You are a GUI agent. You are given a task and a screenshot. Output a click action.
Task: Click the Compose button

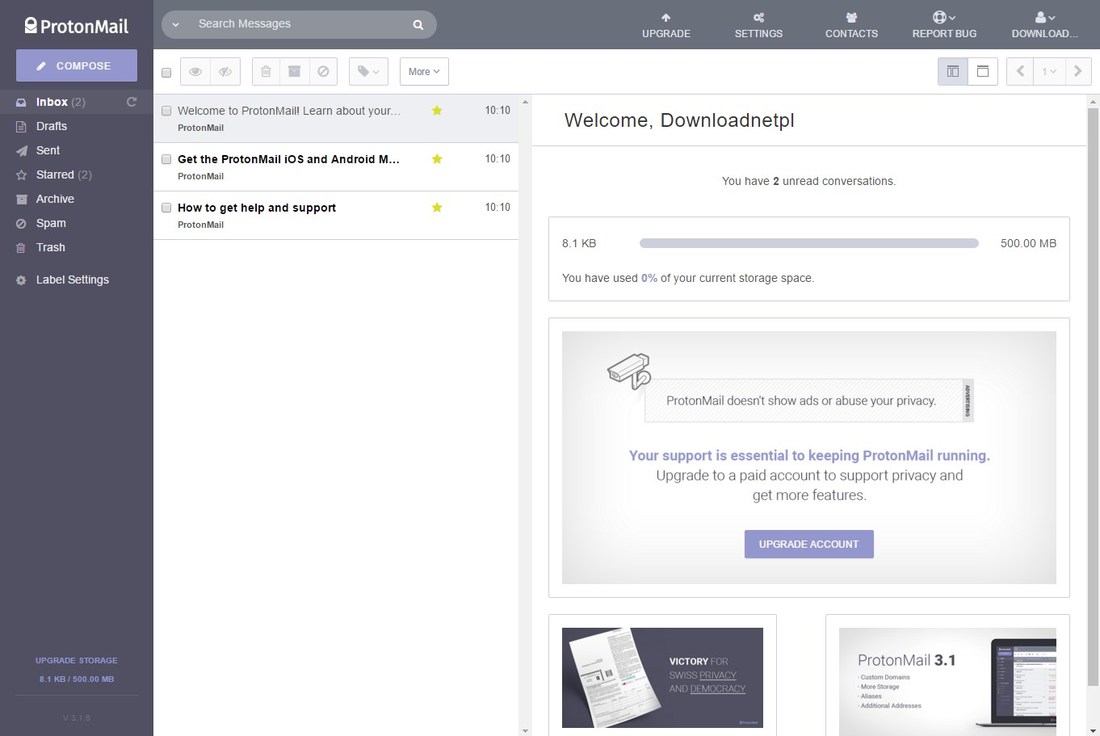pos(76,65)
